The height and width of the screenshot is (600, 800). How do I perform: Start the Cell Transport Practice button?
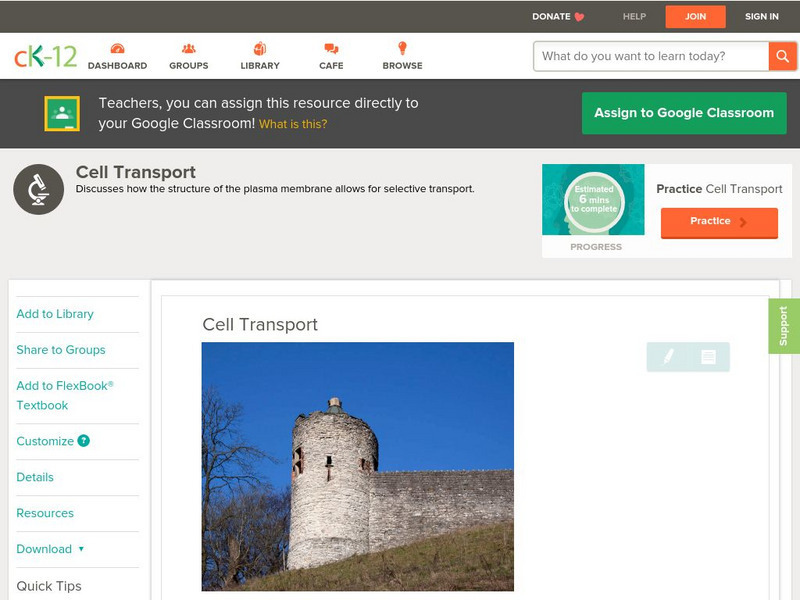click(718, 222)
